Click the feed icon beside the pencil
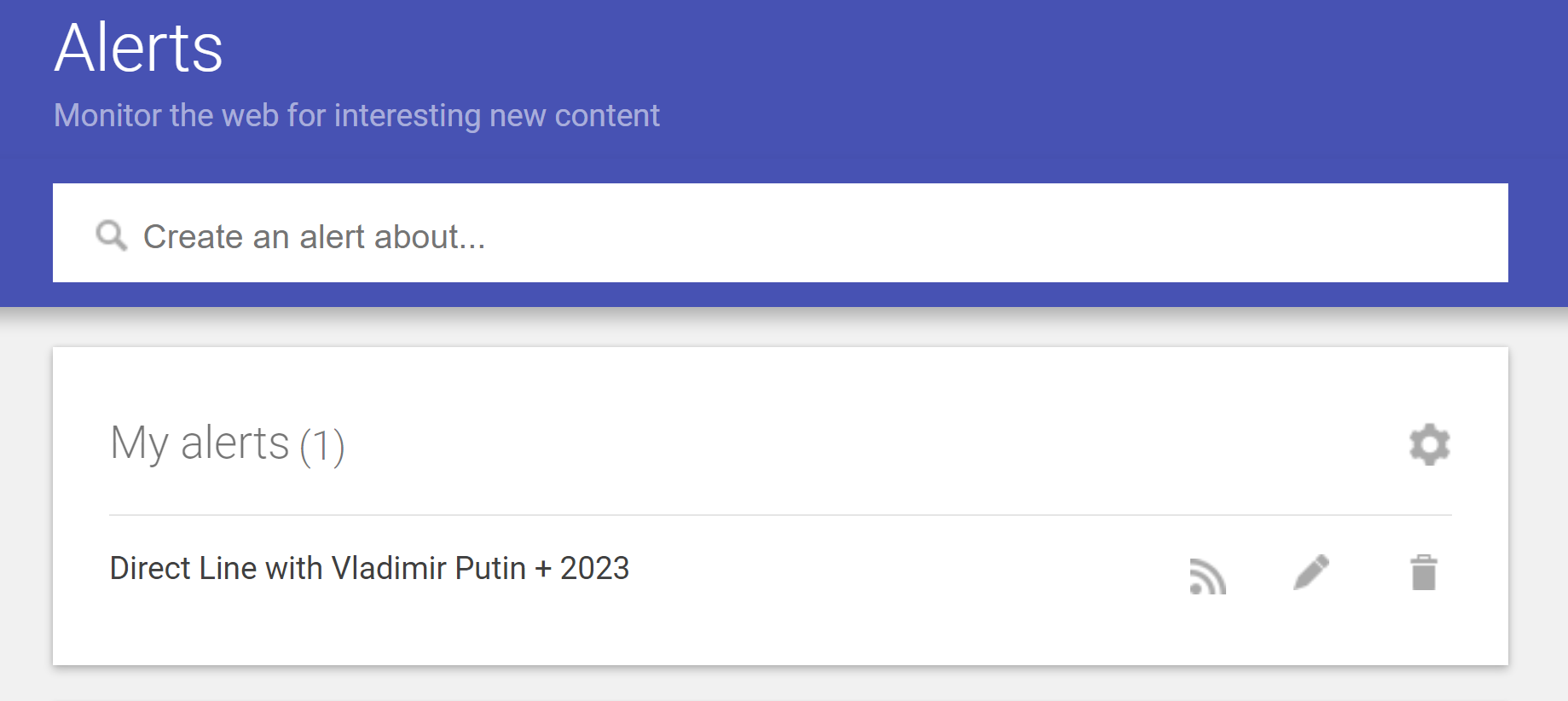Viewport: 1568px width, 701px height. point(1207,576)
